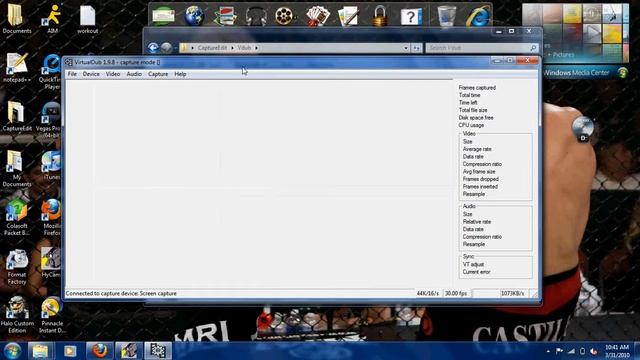The height and width of the screenshot is (360, 640).
Task: Click the volume speaker tray icon
Action: (594, 351)
